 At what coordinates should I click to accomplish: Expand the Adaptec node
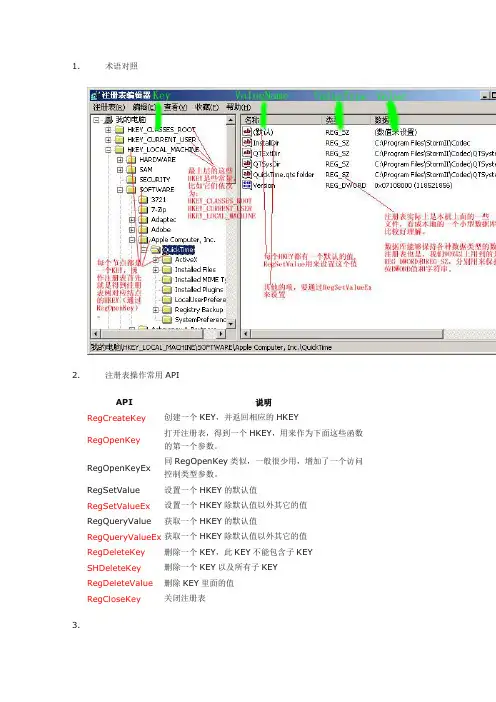(132, 220)
